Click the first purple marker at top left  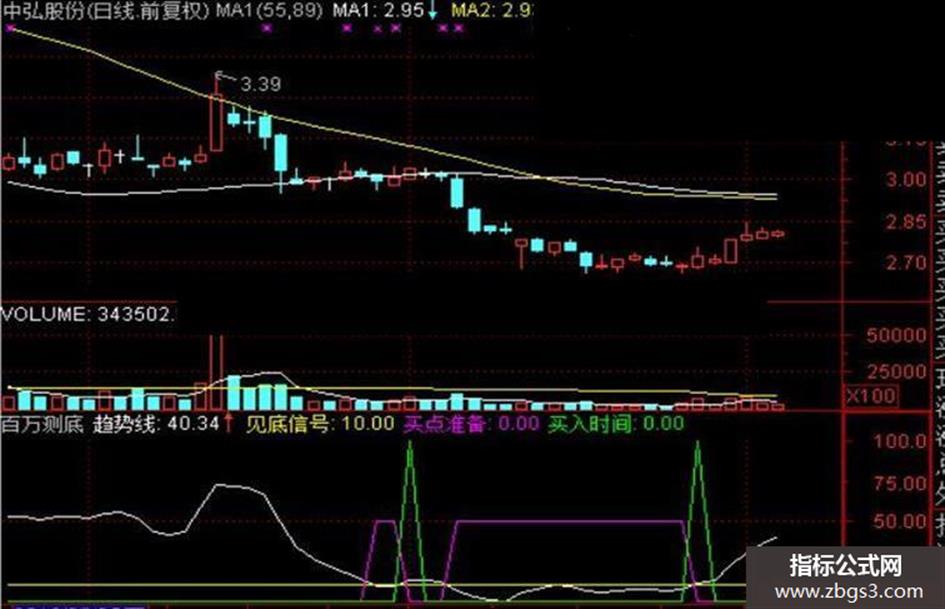click(10, 27)
